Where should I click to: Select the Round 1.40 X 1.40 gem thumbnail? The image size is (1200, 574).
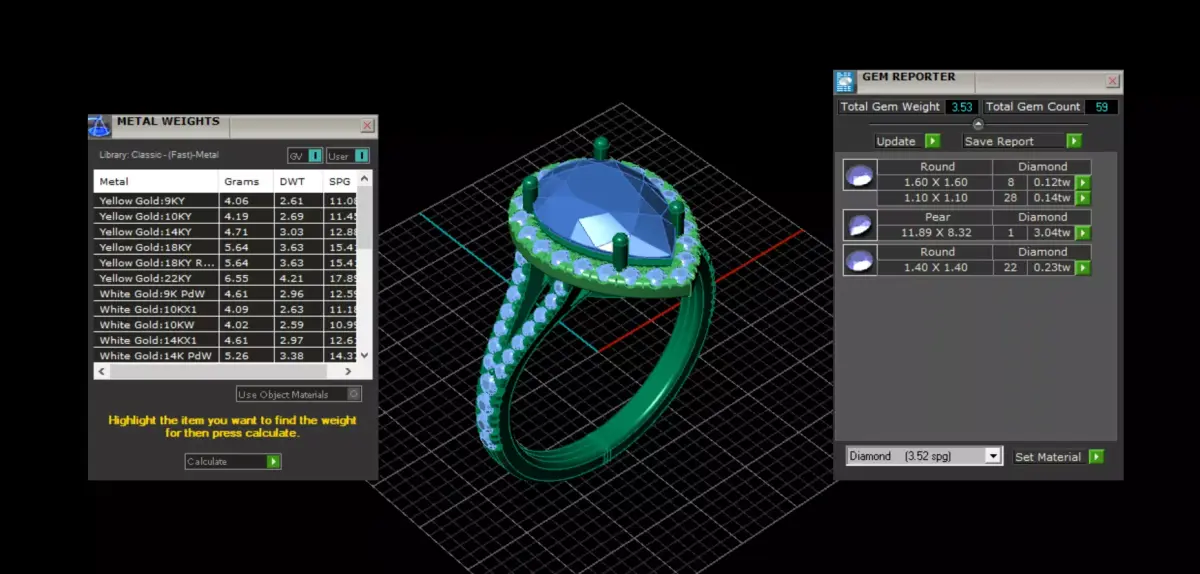(859, 260)
